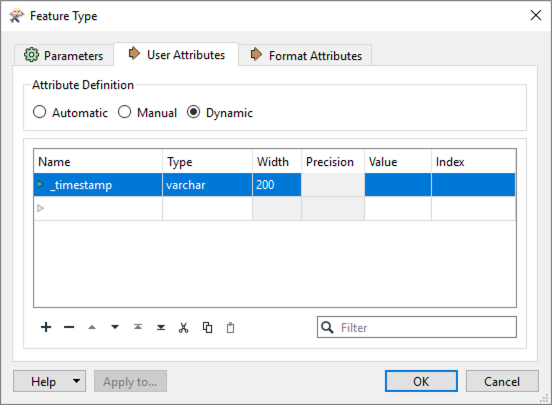
Task: Click the Apply to... button
Action: pos(130,381)
